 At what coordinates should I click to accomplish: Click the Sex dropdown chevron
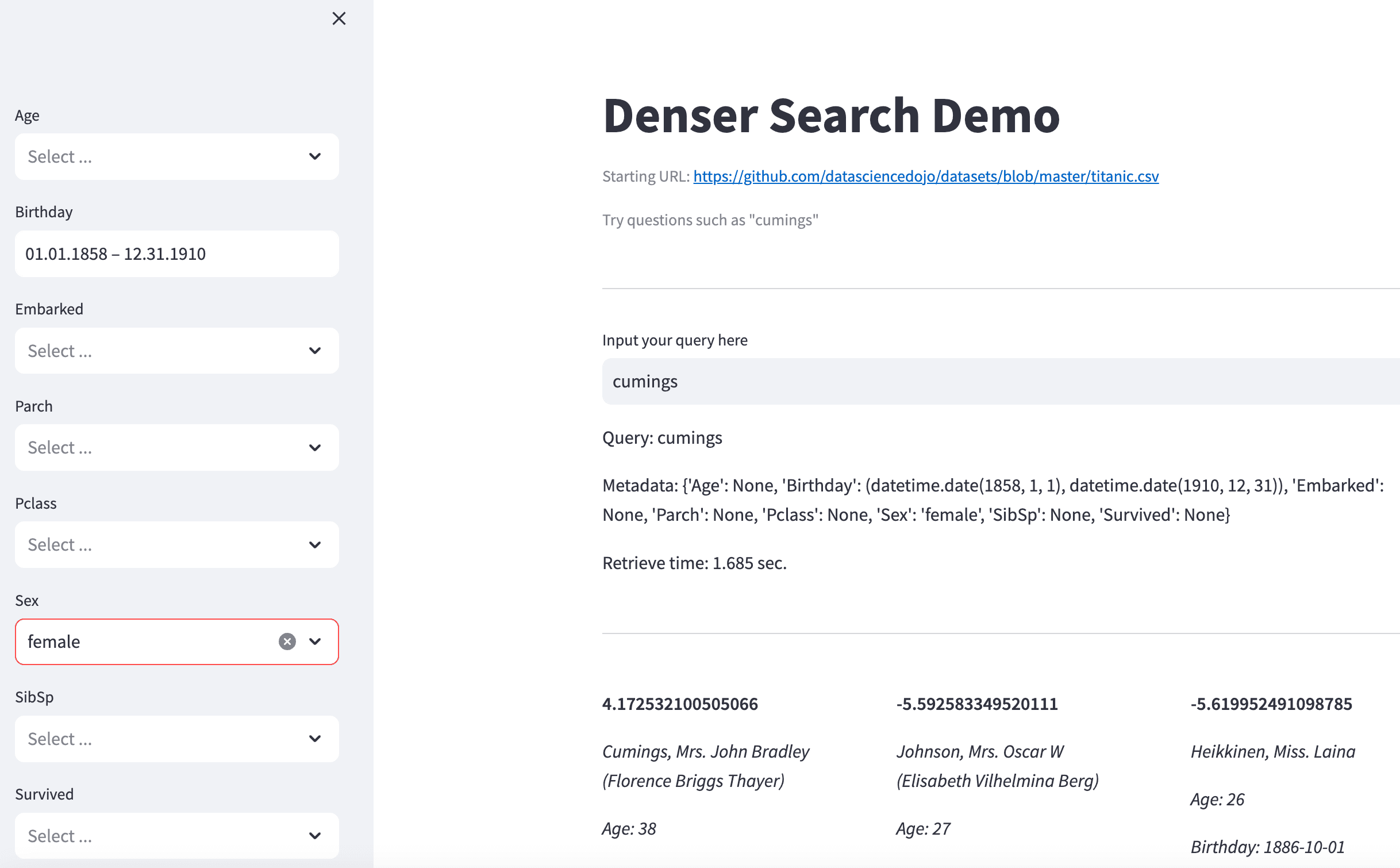pos(315,642)
